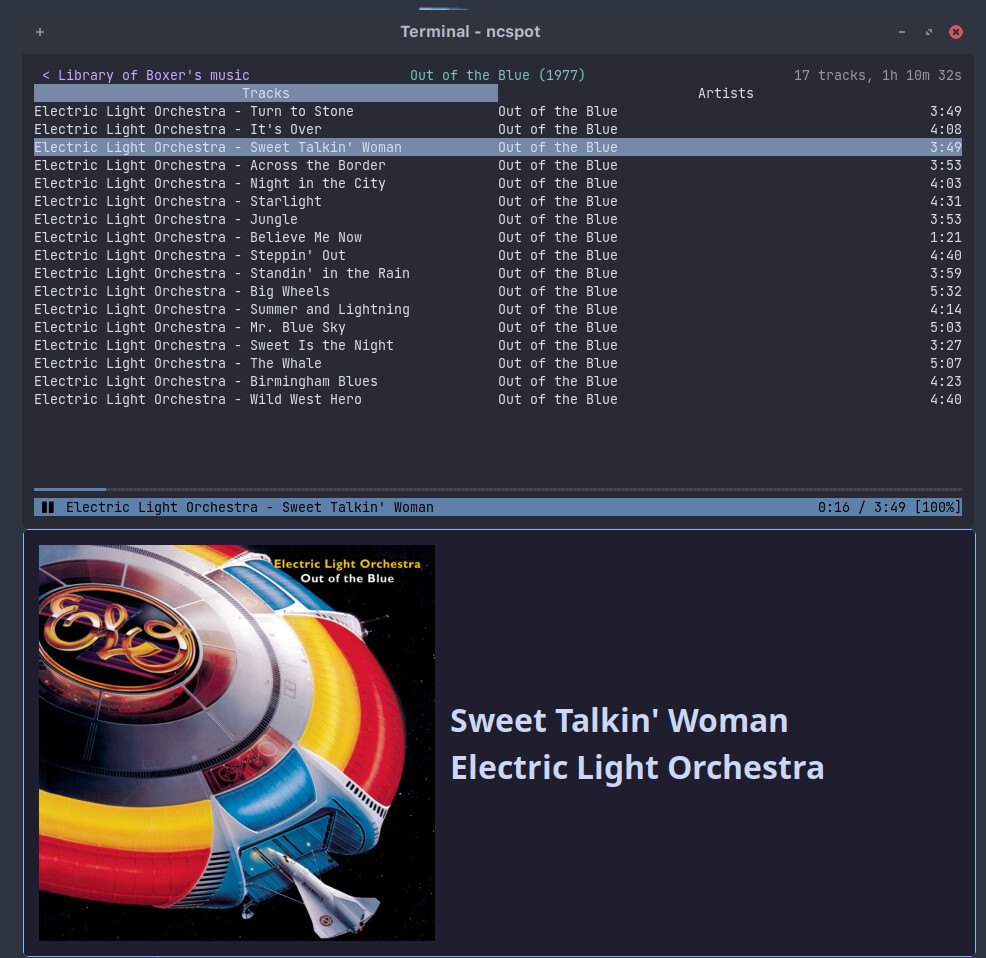Click the plus icon in the title bar

tap(40, 32)
